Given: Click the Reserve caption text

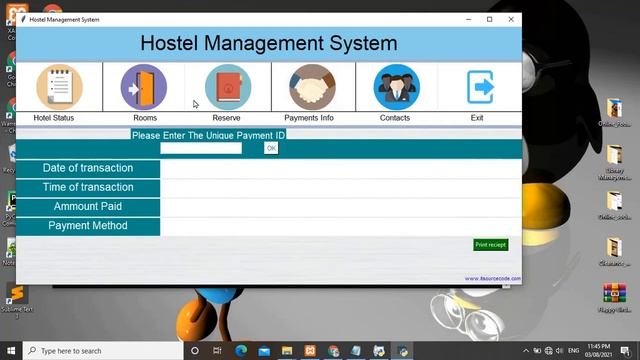Looking at the screenshot, I should pyautogui.click(x=226, y=118).
